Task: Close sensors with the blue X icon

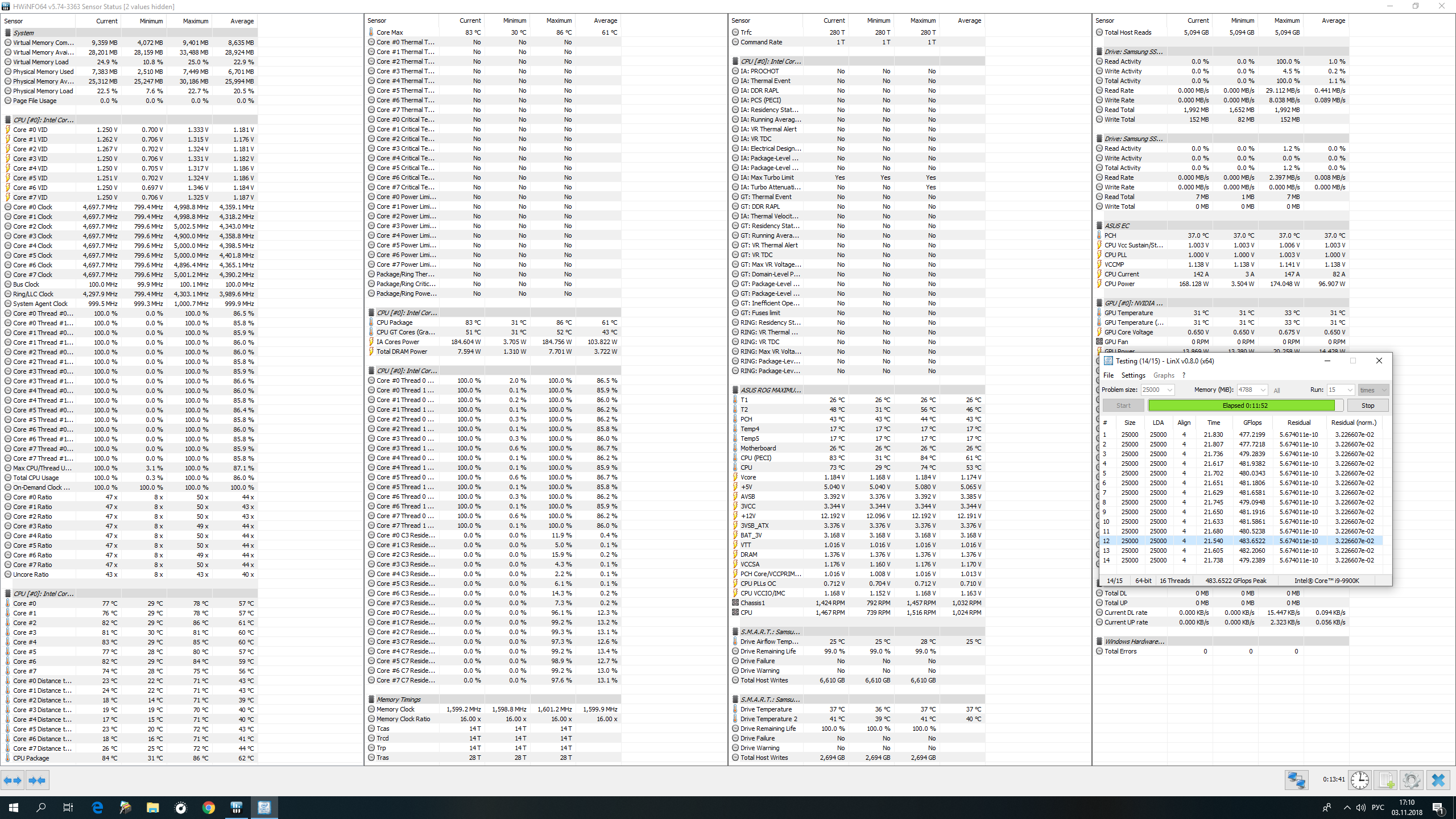Action: coord(1438,780)
